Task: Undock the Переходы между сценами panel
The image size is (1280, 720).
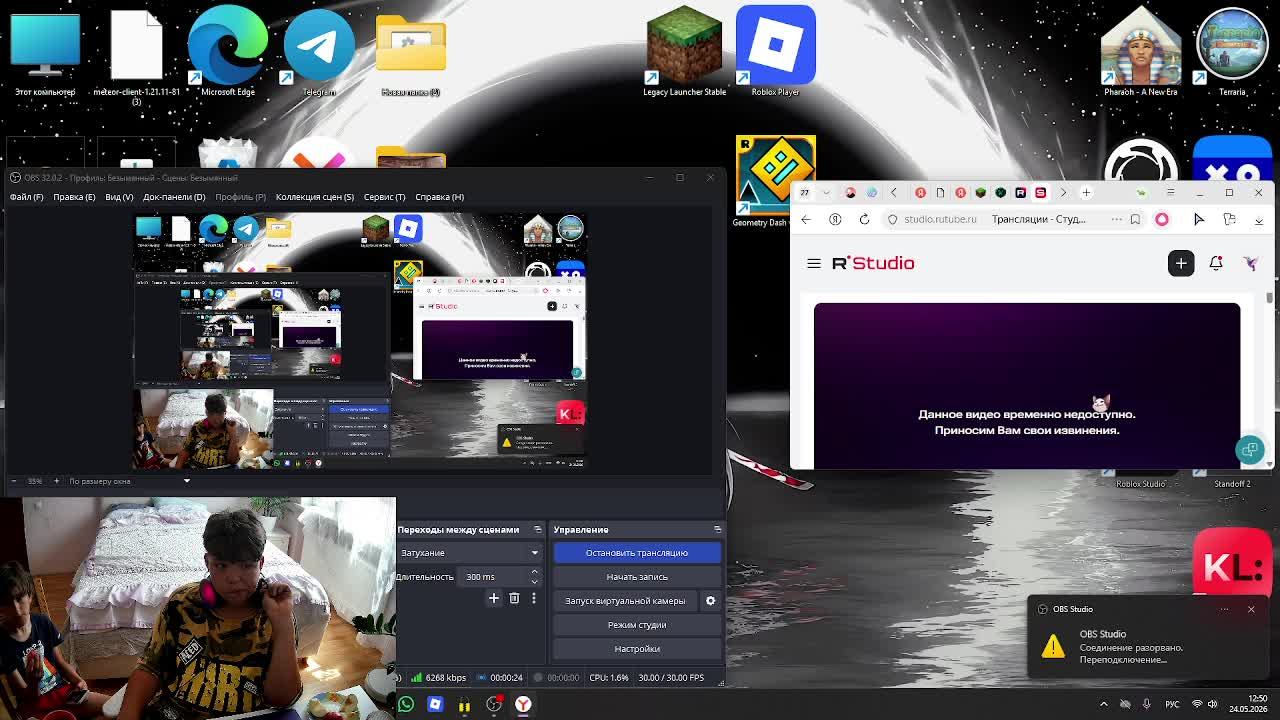Action: [537, 529]
